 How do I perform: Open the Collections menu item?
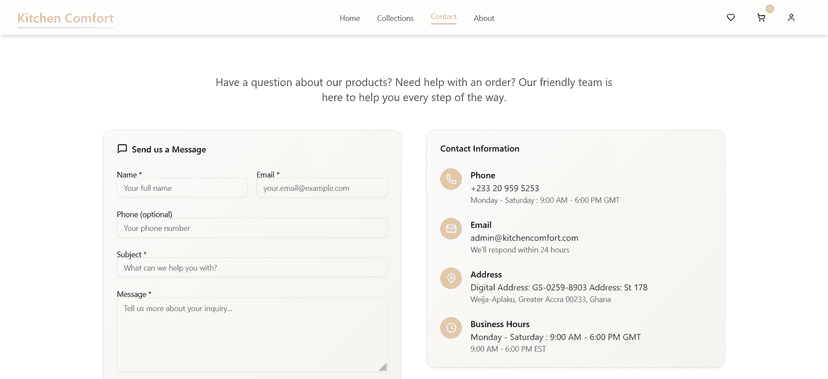click(x=395, y=18)
